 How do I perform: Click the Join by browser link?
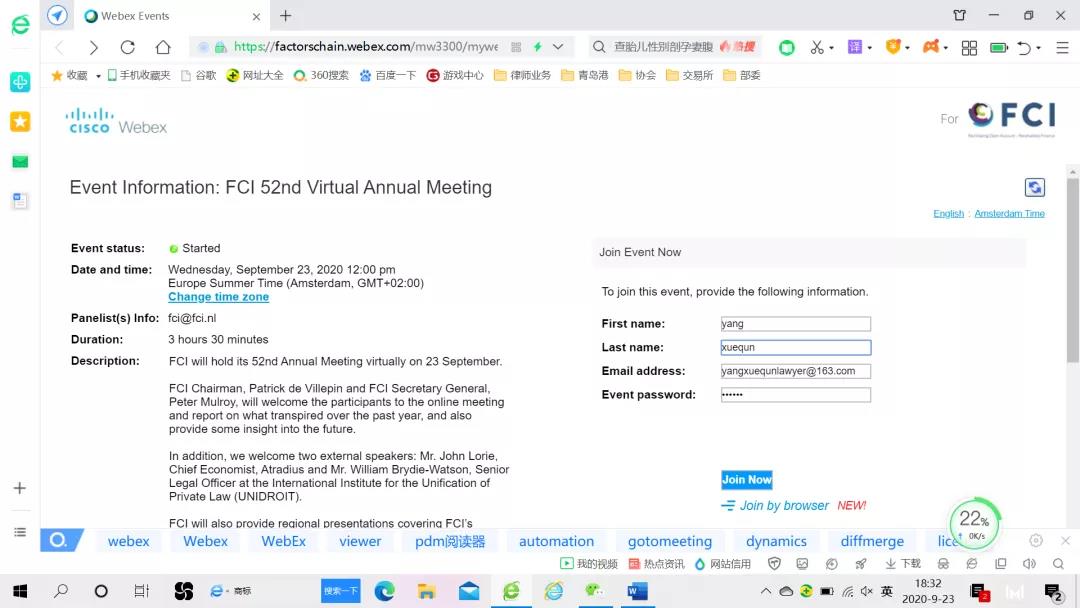pos(784,505)
